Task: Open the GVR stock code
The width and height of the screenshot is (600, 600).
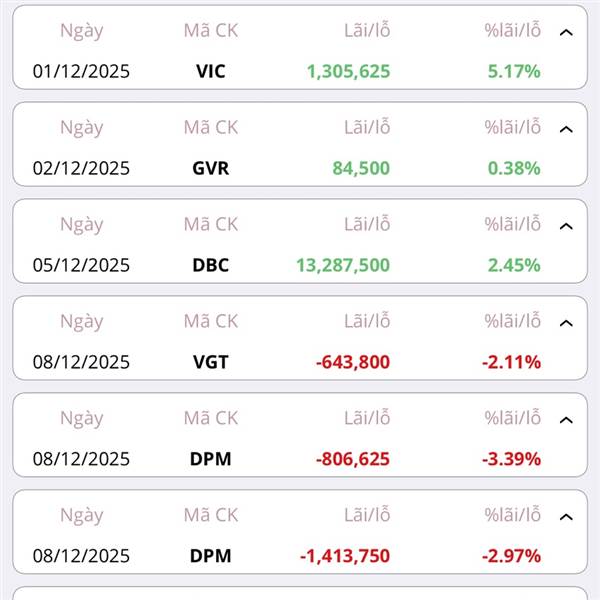Action: pyautogui.click(x=210, y=168)
